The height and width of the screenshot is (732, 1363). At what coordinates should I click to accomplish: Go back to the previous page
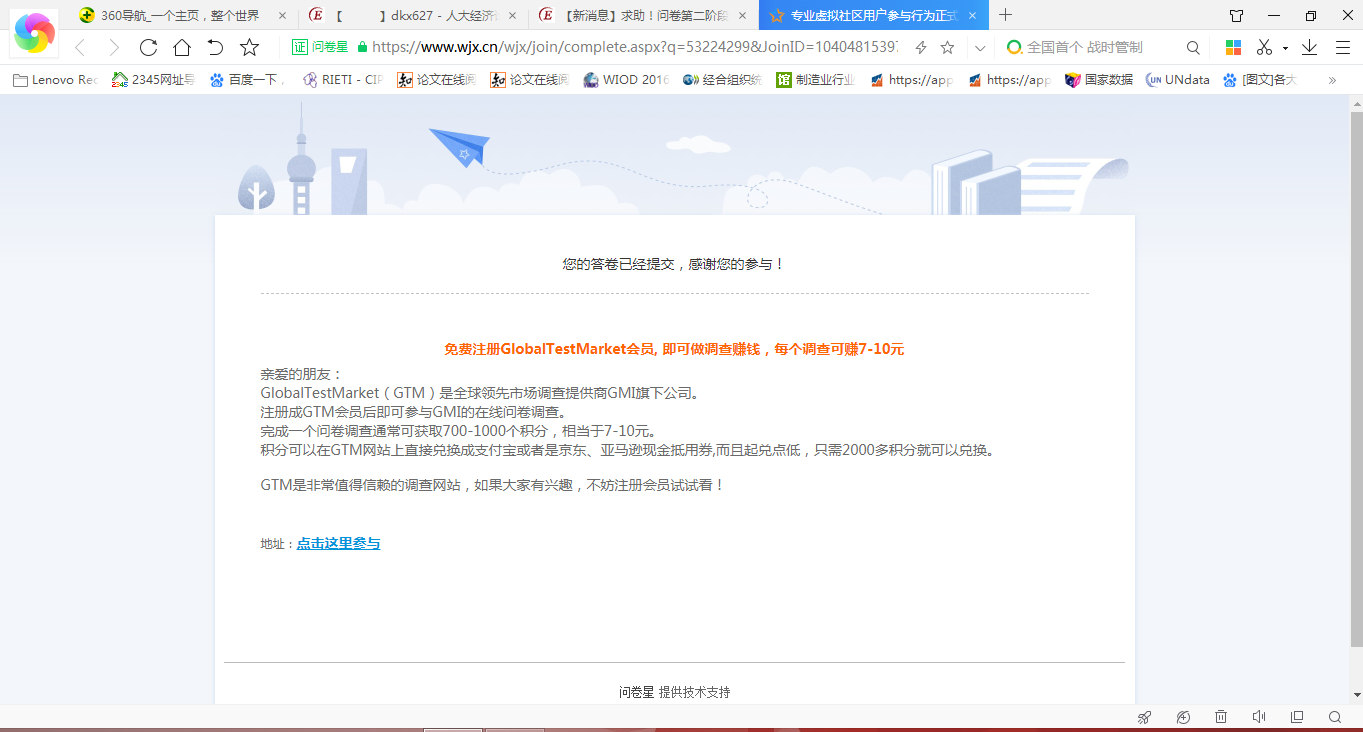[81, 47]
